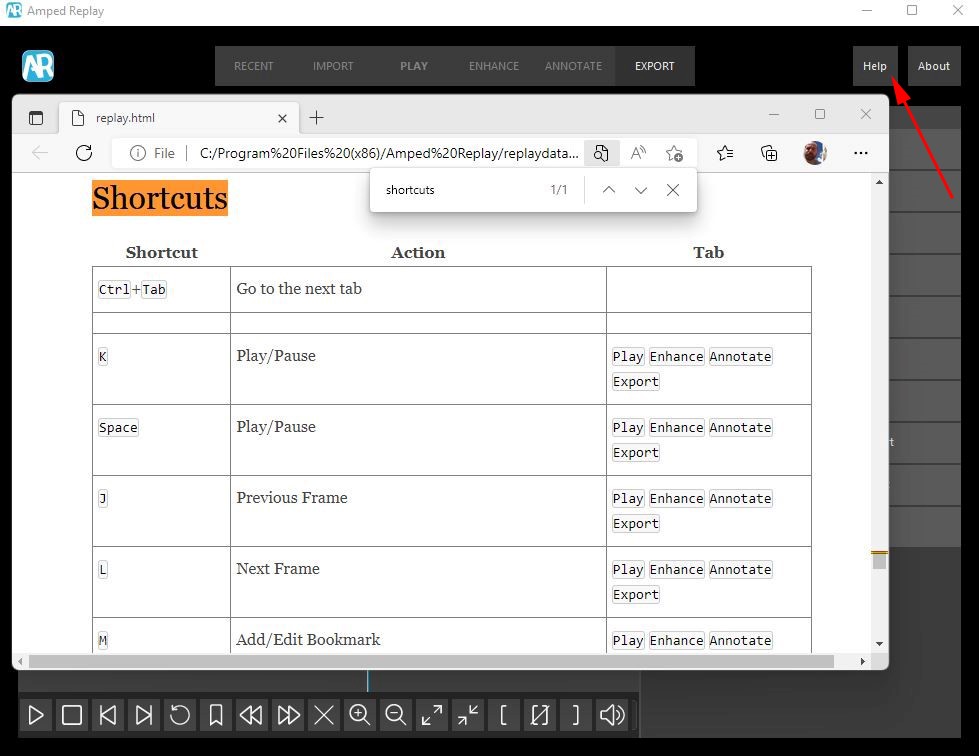Screen dimensions: 979x756
Task: Select the EXPORT tab
Action: click(654, 66)
